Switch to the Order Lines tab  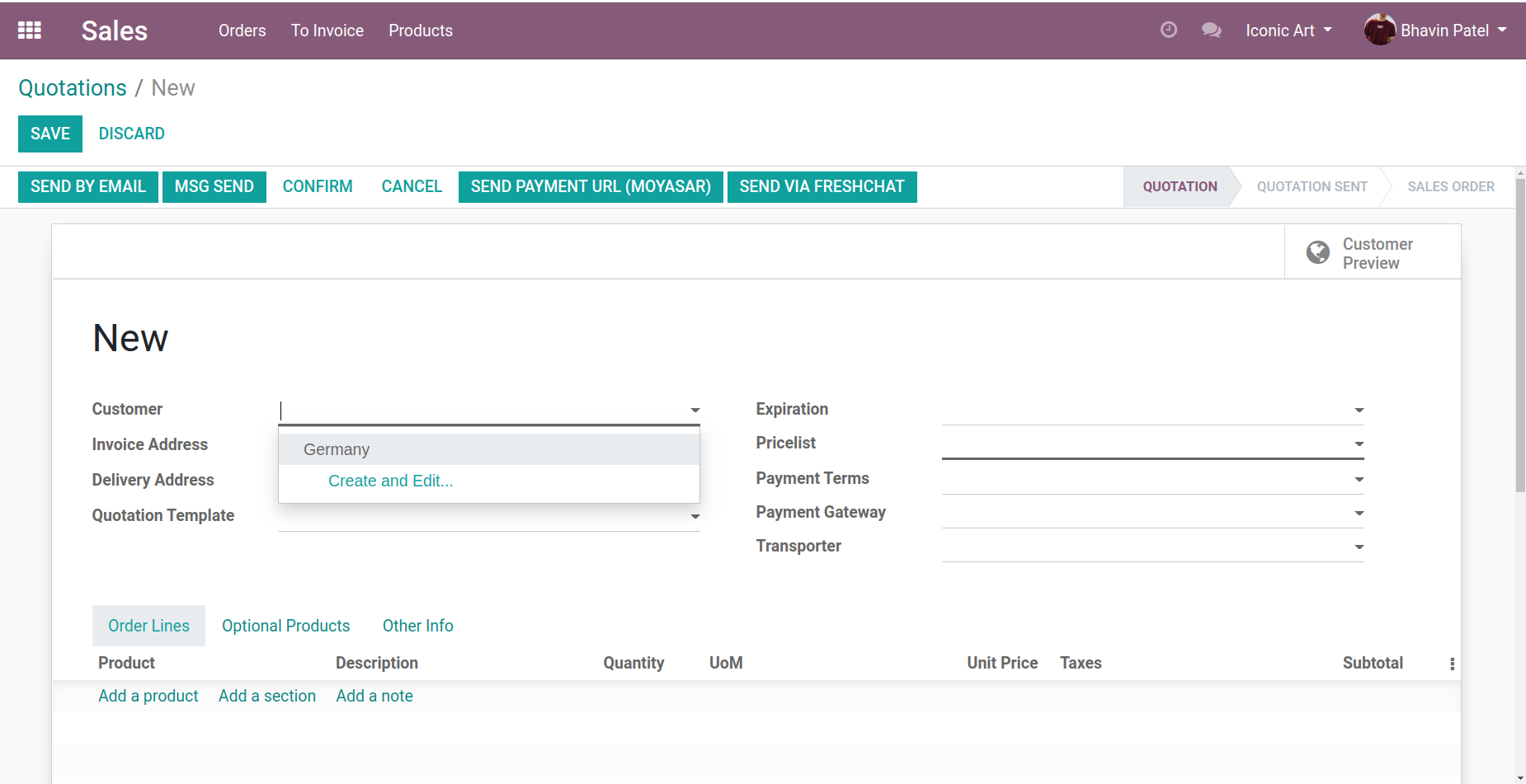tap(148, 626)
